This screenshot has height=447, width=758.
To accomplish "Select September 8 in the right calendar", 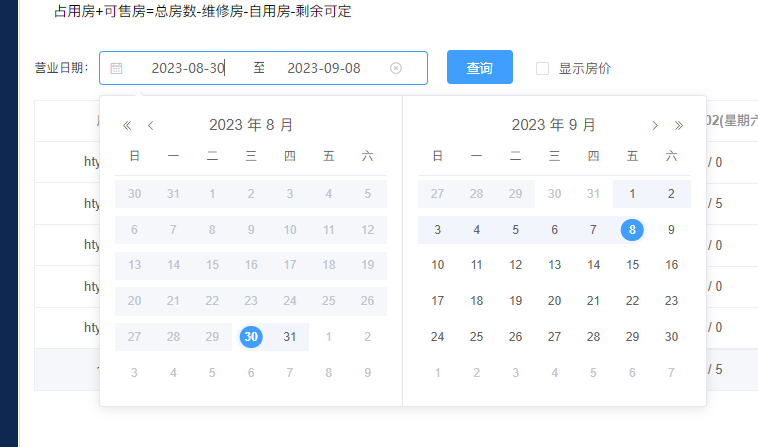I will coord(632,230).
